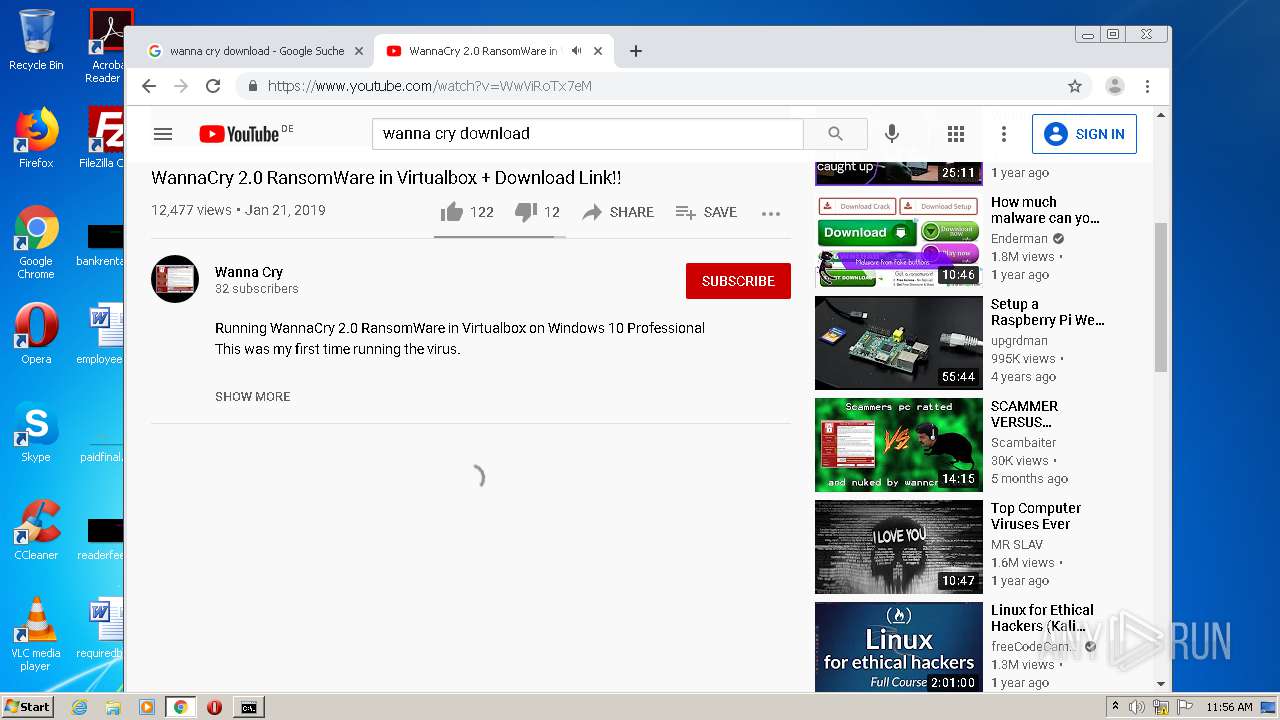The height and width of the screenshot is (720, 1280).
Task: Open YouTube settings three-dot menu
Action: click(1004, 134)
